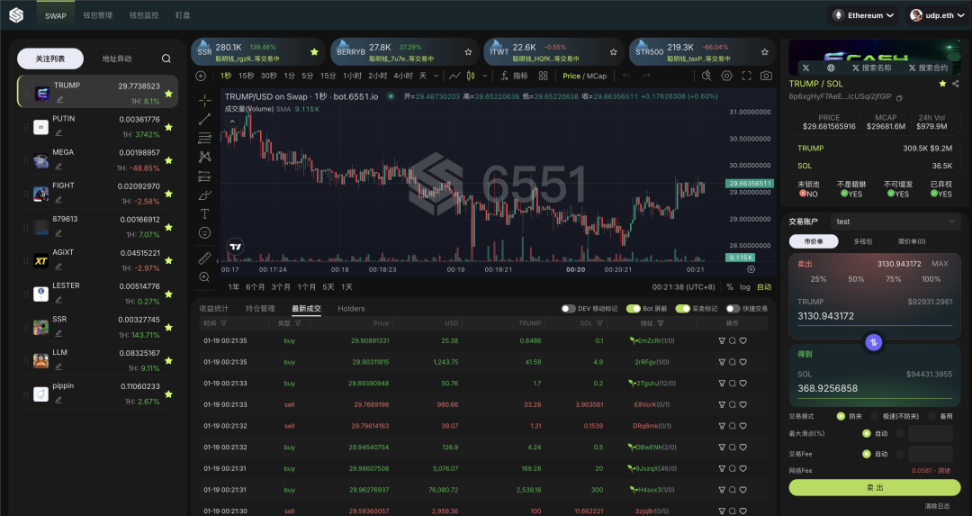Open the fx indicators menu
Viewport: 972px width, 516px height.
click(514, 76)
